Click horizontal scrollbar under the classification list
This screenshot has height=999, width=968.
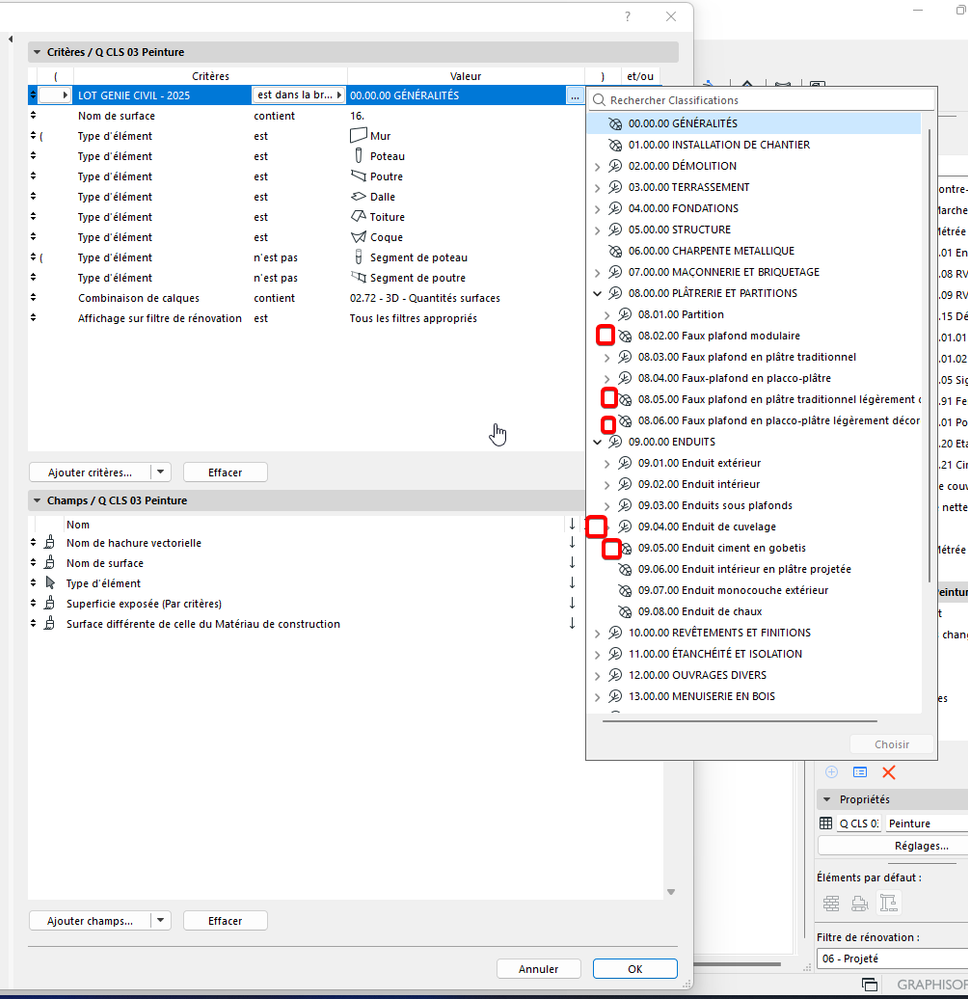(740, 721)
